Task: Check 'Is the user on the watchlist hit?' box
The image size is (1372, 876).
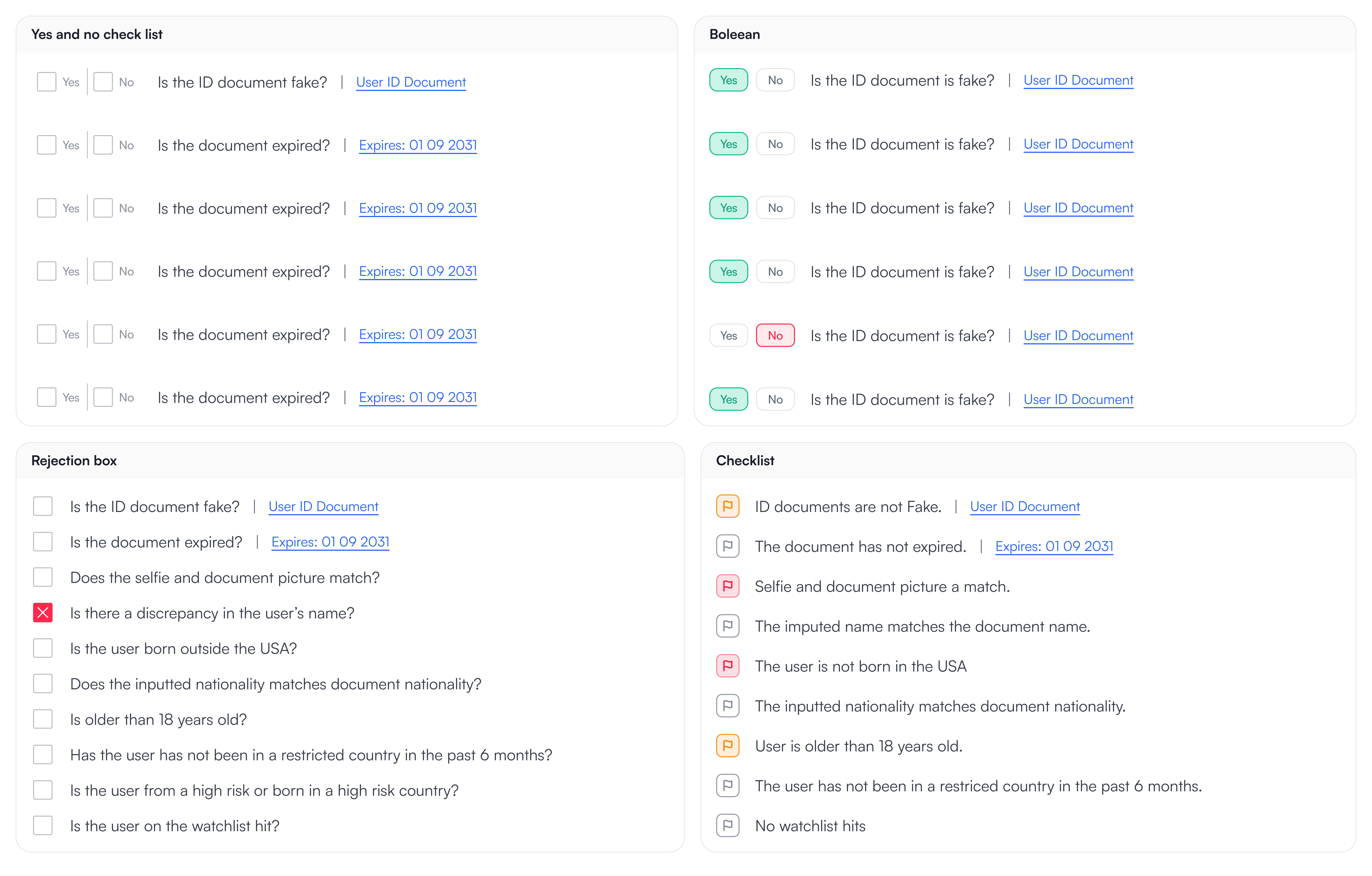Action: [x=43, y=825]
